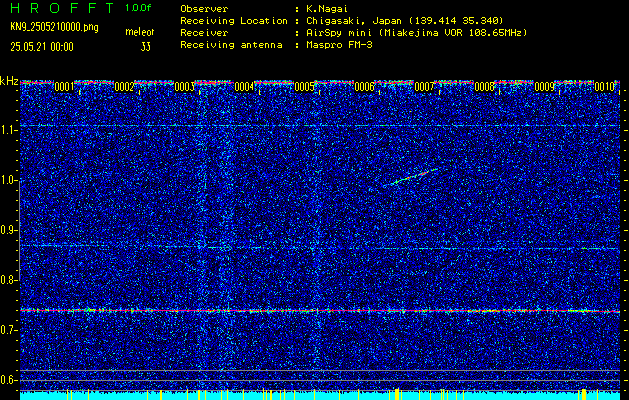Click the strong red carrier line
The width and height of the screenshot is (629, 400).
pos(320,311)
